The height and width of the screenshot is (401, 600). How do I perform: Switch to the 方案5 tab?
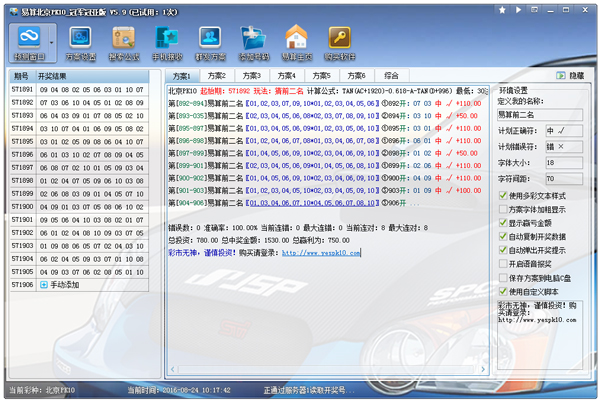click(321, 76)
